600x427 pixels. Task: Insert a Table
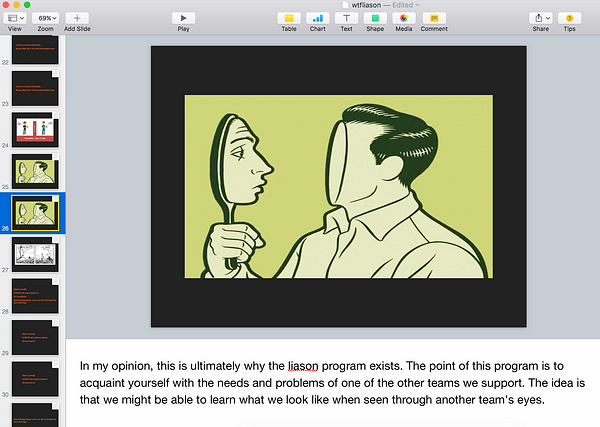point(289,18)
